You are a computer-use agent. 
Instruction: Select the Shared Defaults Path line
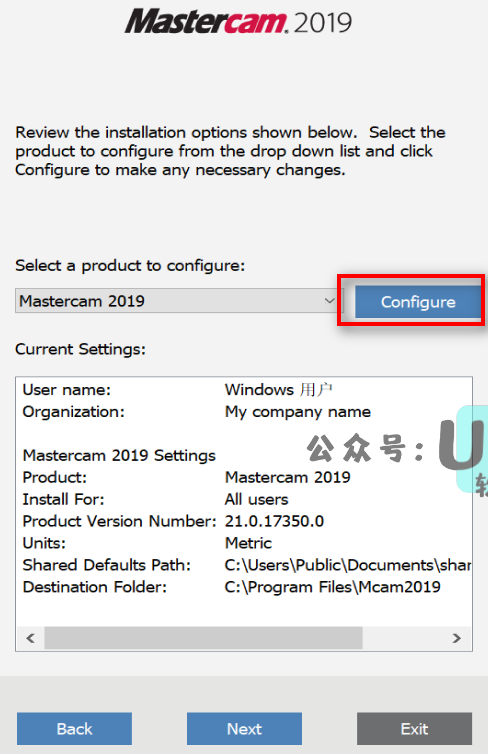247,565
